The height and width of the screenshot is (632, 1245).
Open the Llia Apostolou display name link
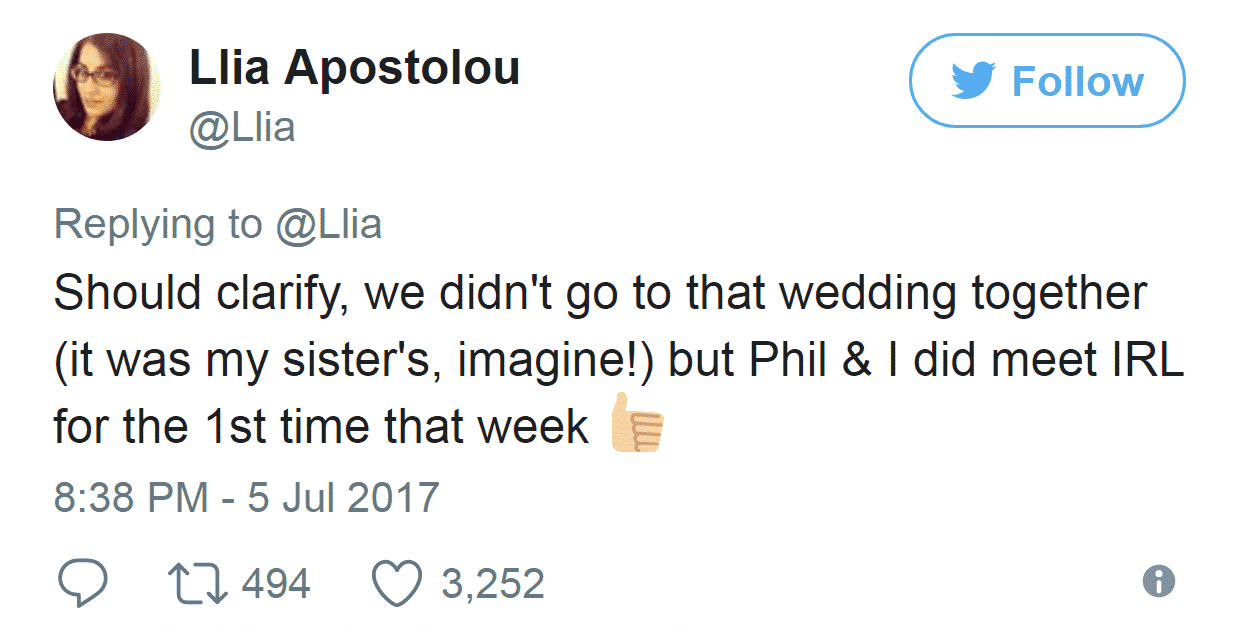354,69
